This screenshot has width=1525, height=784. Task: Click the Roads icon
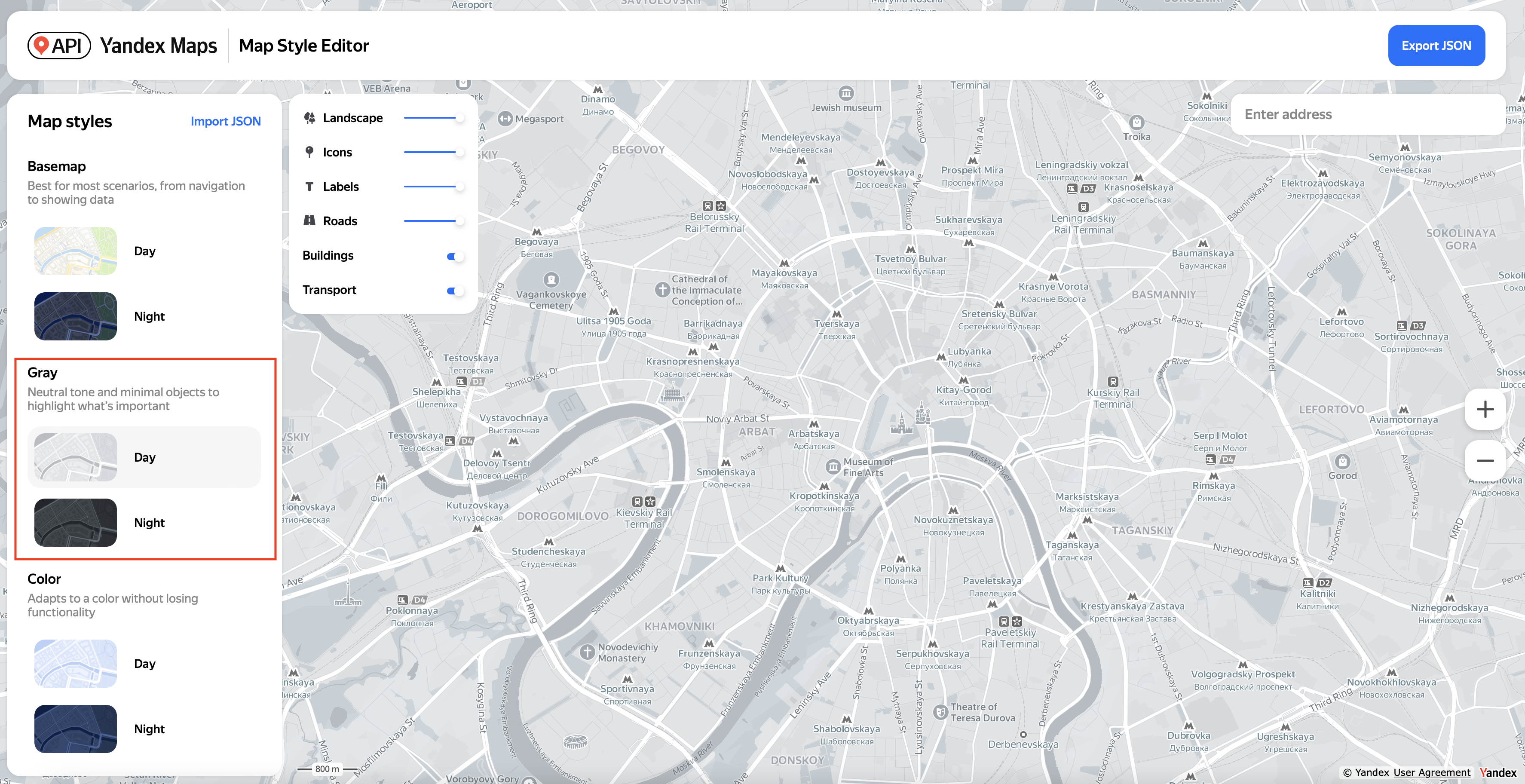pyautogui.click(x=309, y=220)
